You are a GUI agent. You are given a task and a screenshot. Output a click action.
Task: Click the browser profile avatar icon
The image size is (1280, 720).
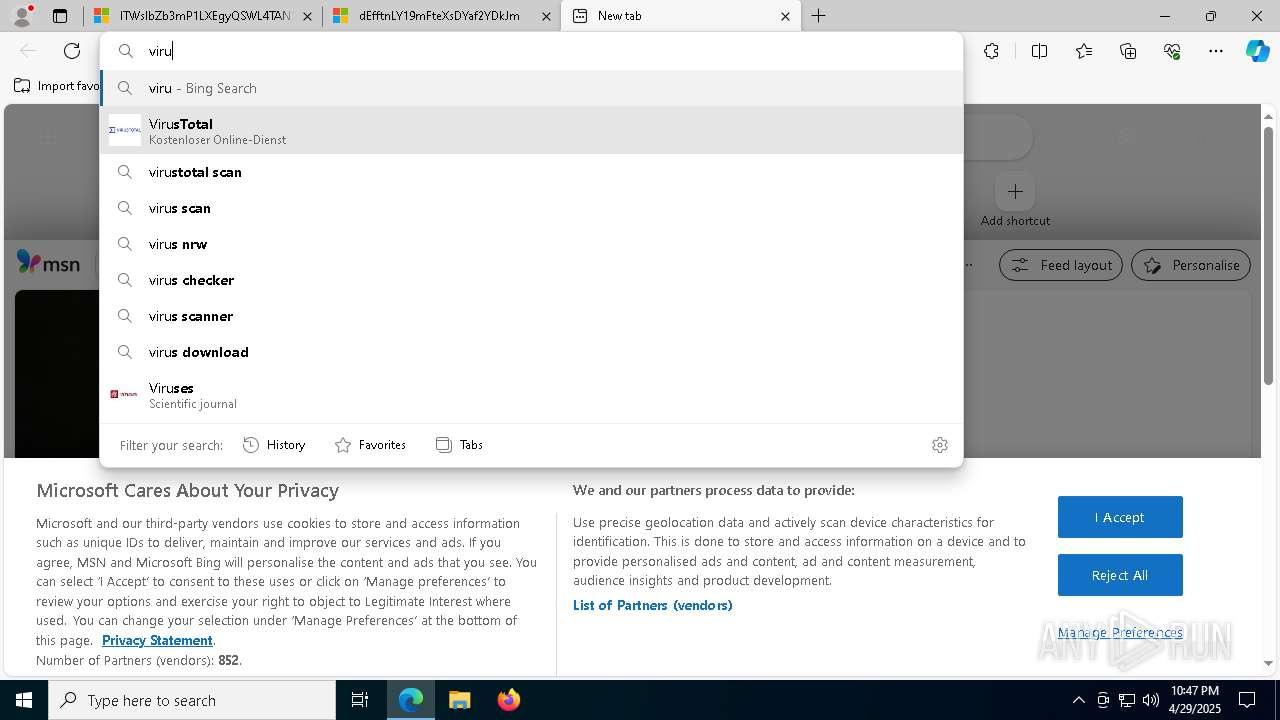[x=22, y=16]
